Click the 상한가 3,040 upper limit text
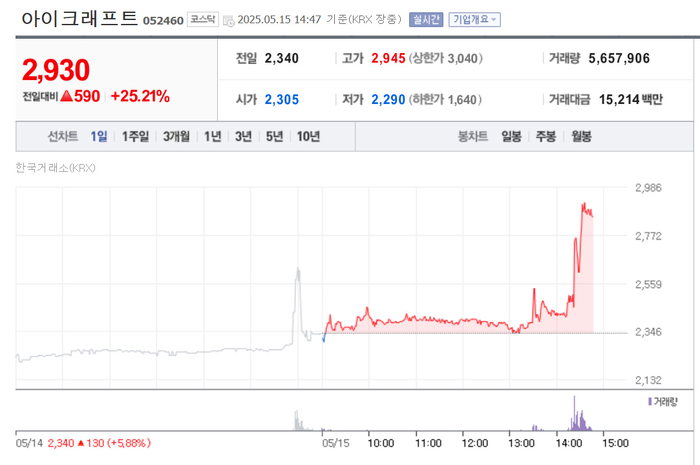This screenshot has height=465, width=700. (446, 58)
